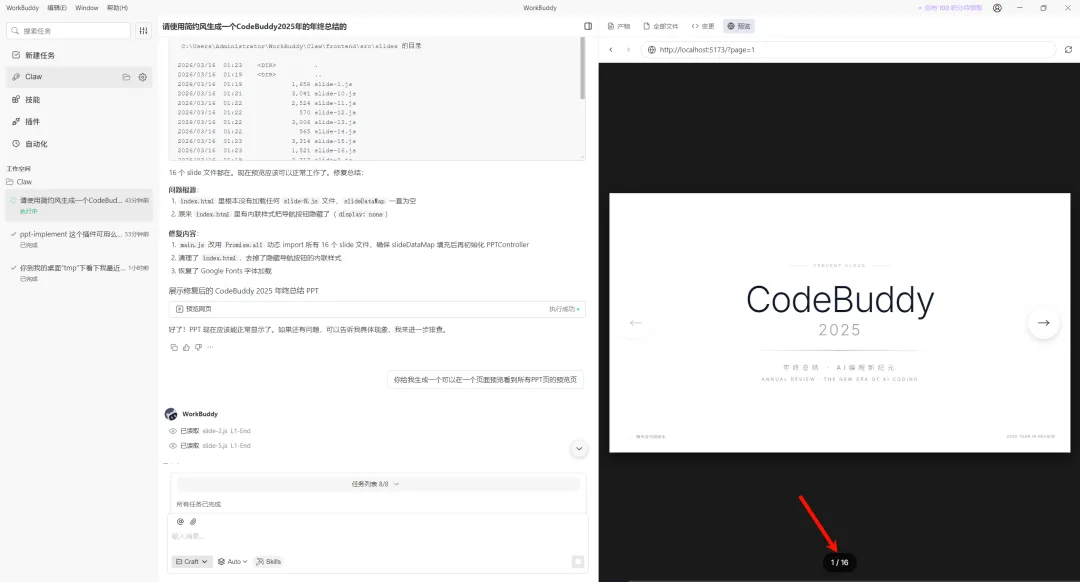1080x582 pixels.
Task: Expand the 任务列表 8/8 task list
Action: (375, 484)
